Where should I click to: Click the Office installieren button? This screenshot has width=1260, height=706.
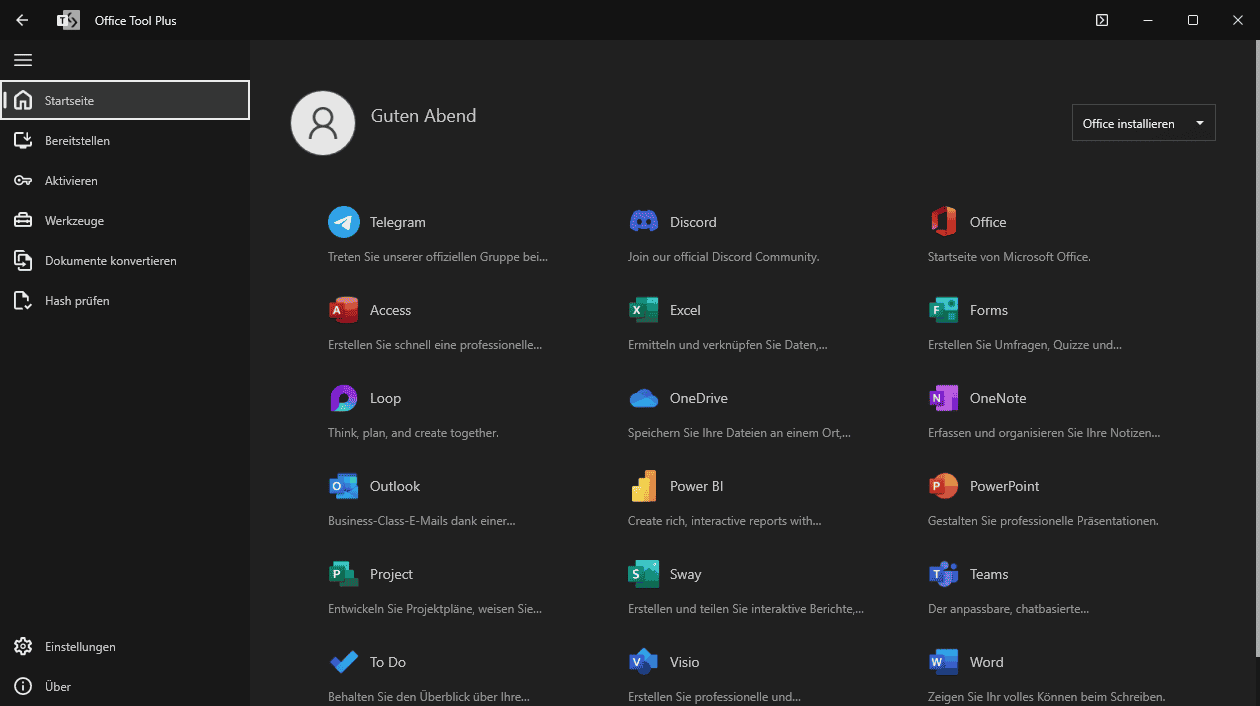tap(1144, 123)
